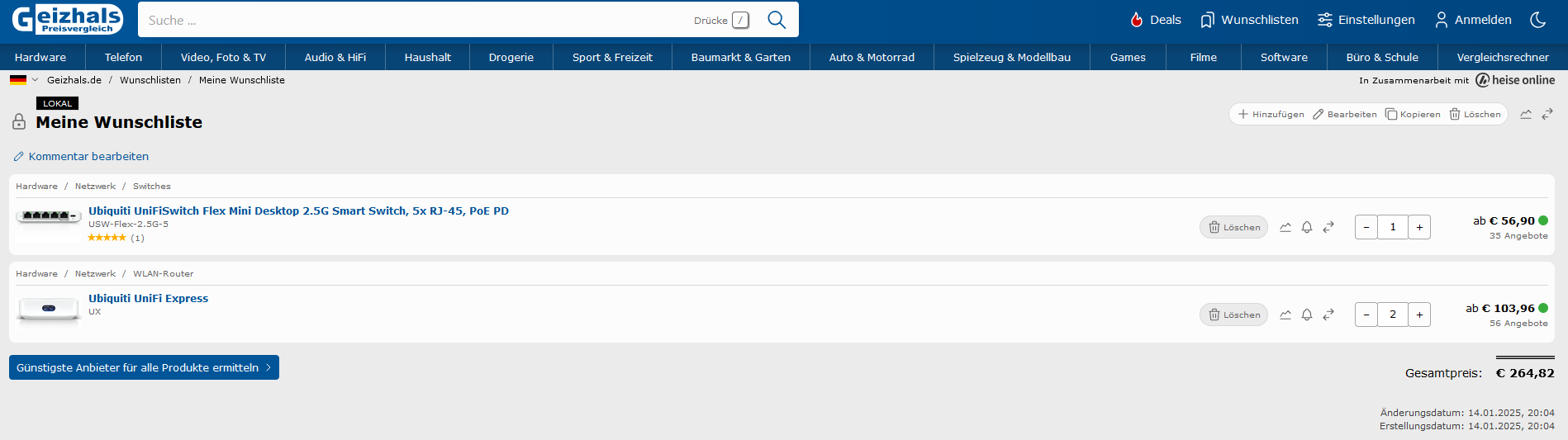Open the Filme category menu

click(1203, 57)
